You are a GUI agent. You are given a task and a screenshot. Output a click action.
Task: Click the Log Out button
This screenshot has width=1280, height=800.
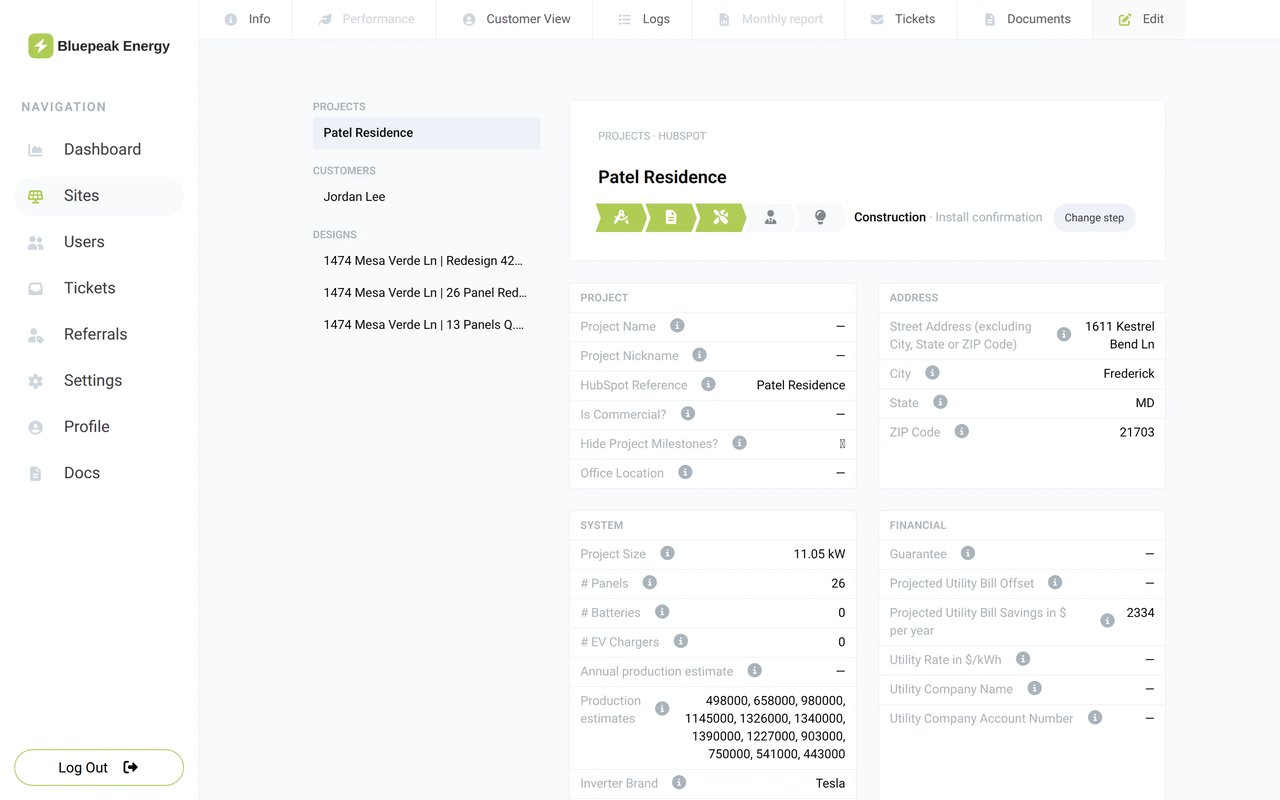click(x=99, y=768)
